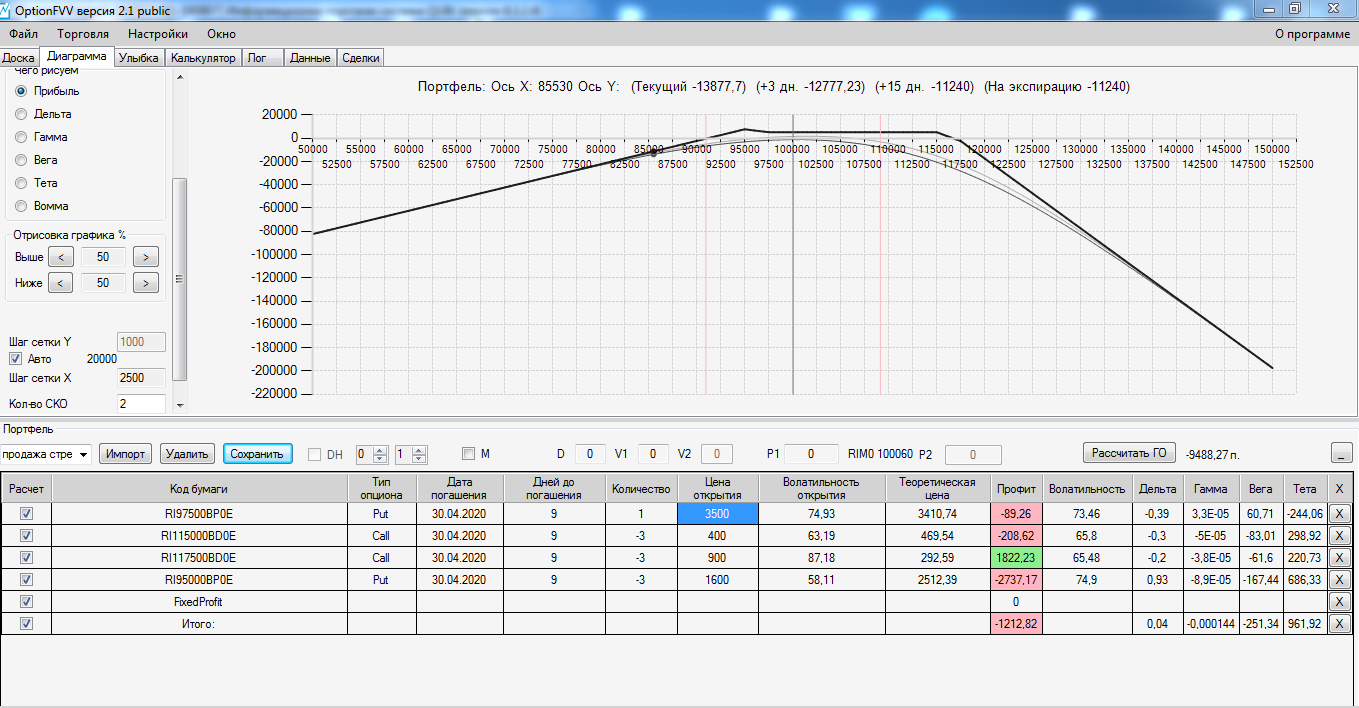Click the Теоретическая цена cell 3410,74
The width and height of the screenshot is (1359, 708).
(x=937, y=513)
